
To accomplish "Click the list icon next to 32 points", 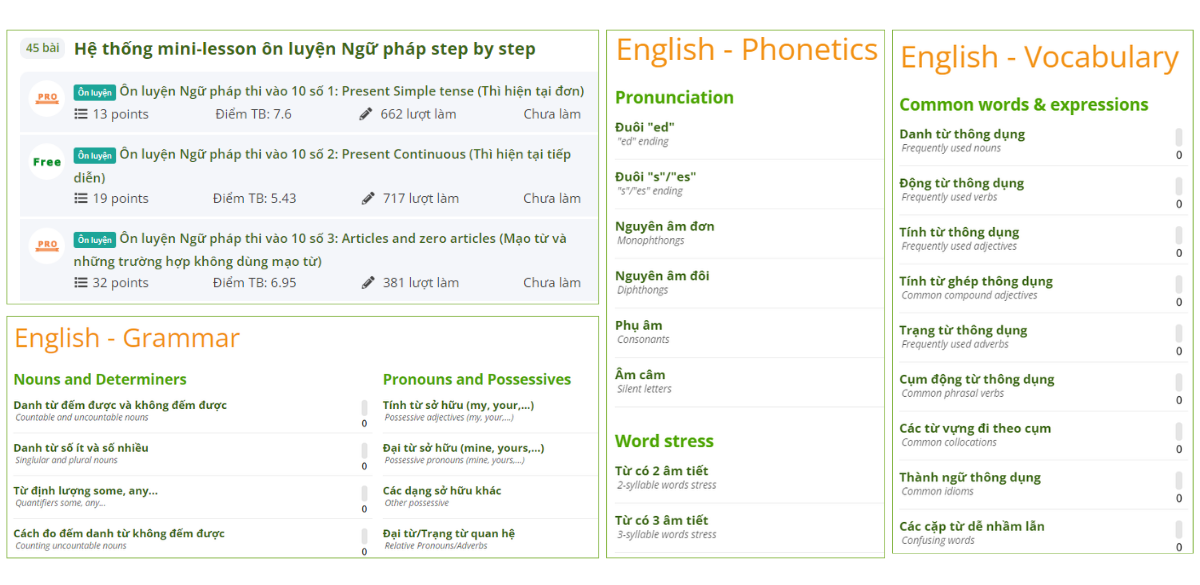I will pos(80,282).
